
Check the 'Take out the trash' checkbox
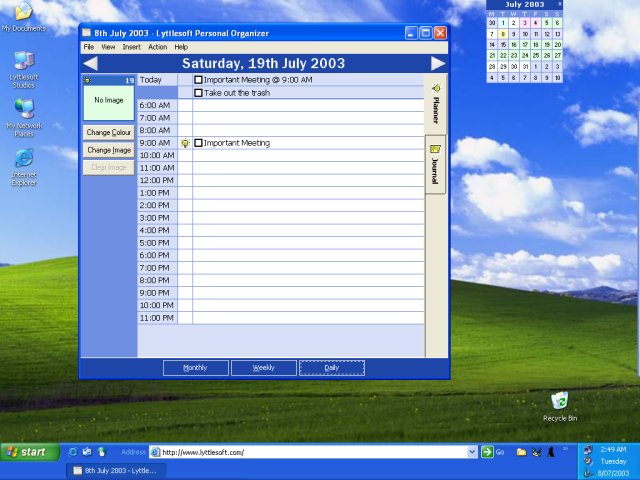[198, 93]
